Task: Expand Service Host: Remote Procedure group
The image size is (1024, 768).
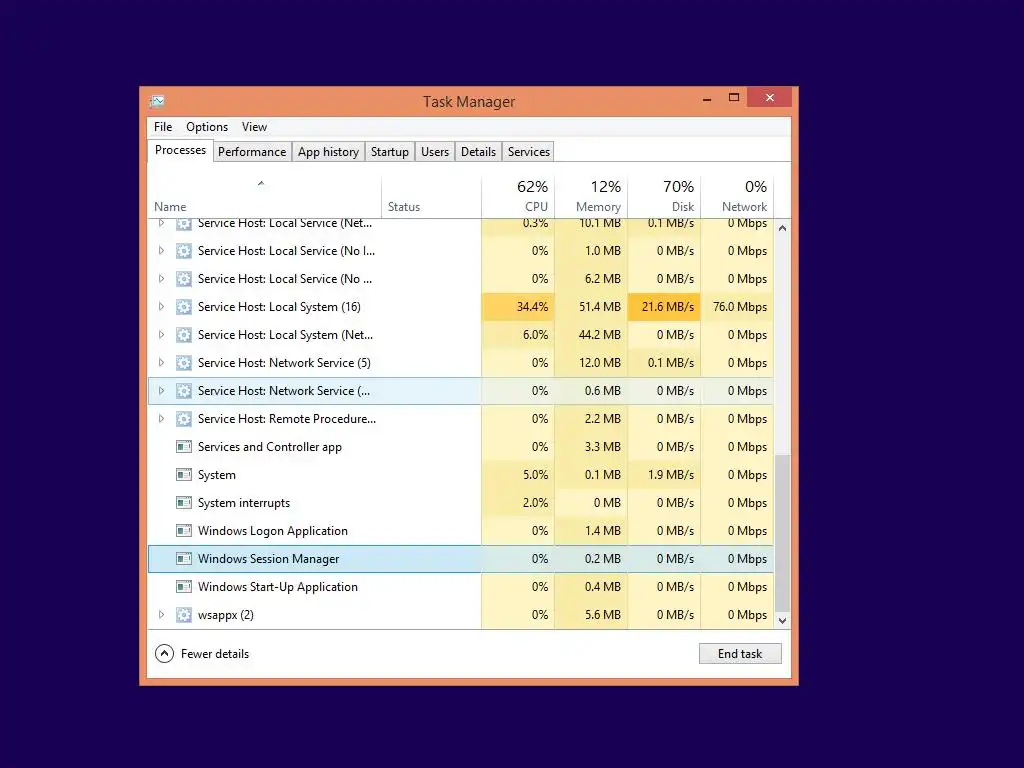Action: 161,419
